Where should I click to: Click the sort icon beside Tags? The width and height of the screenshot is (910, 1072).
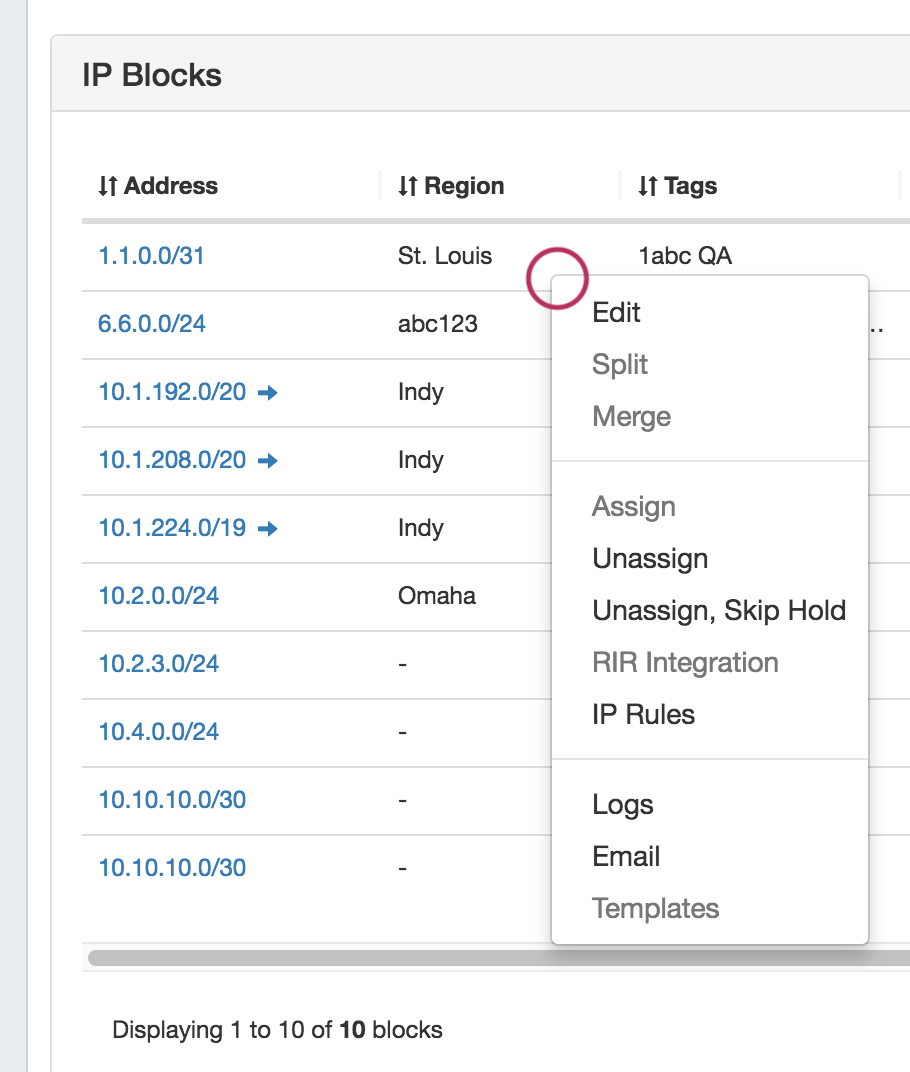tap(648, 186)
